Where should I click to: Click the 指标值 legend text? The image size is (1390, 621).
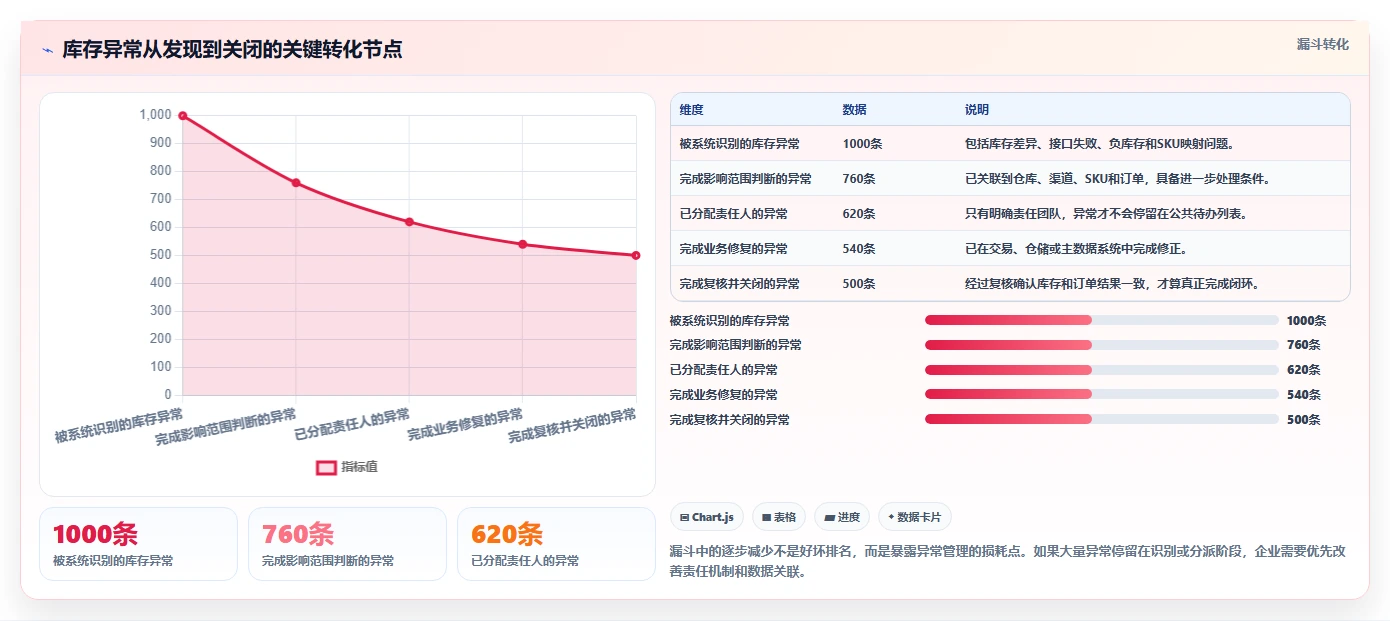pos(359,467)
